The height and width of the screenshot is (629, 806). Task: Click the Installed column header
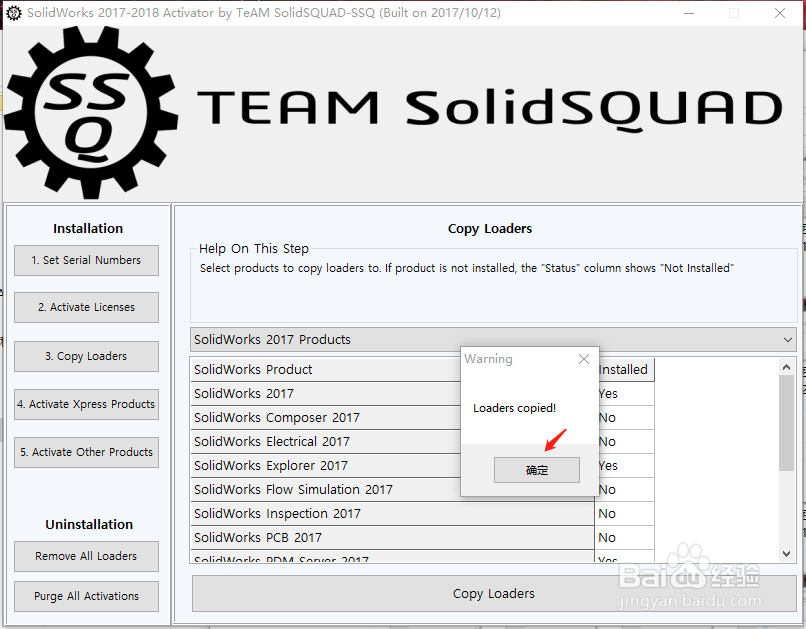[626, 369]
